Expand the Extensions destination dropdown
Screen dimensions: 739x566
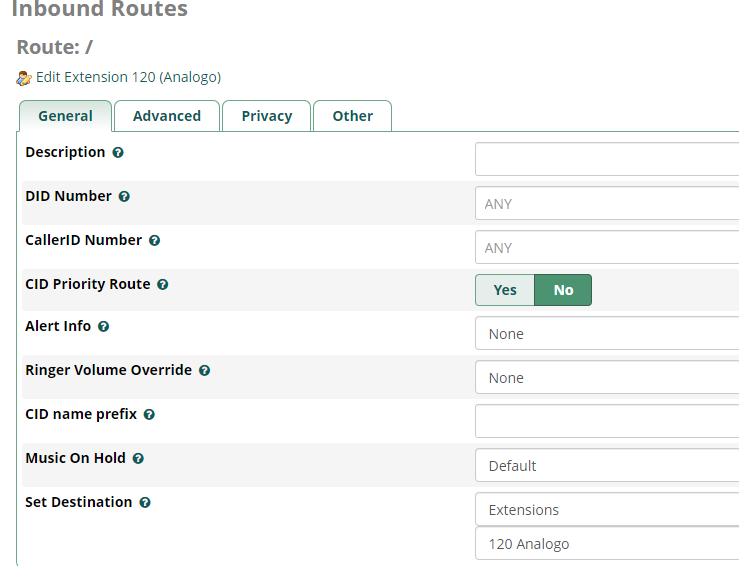(606, 510)
